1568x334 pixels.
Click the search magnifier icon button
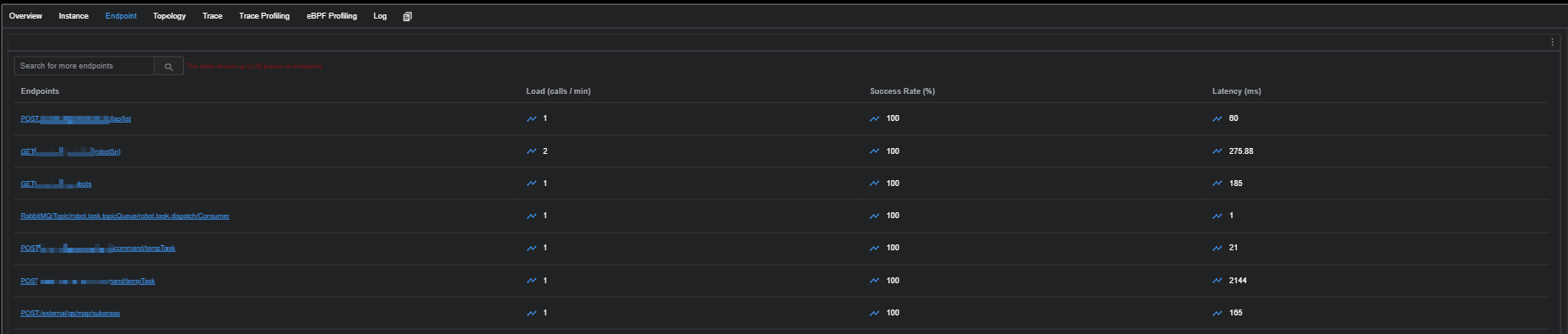[169, 66]
